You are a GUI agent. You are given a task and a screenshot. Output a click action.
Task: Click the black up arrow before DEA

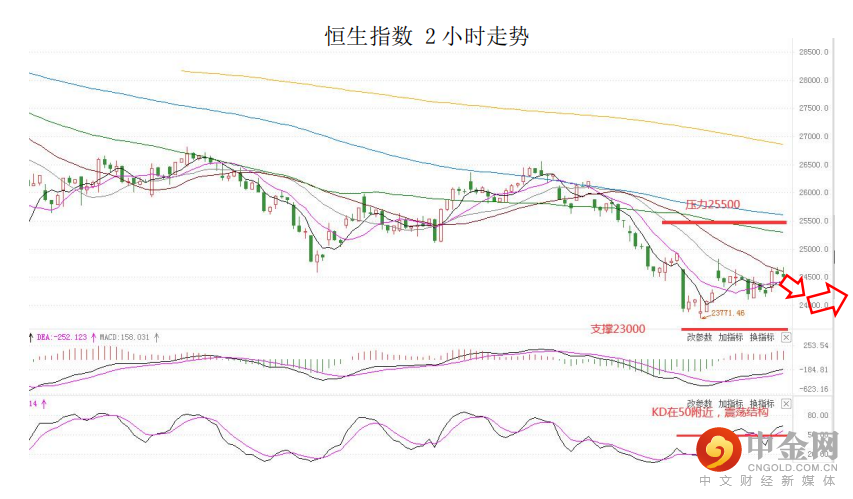click(30, 338)
